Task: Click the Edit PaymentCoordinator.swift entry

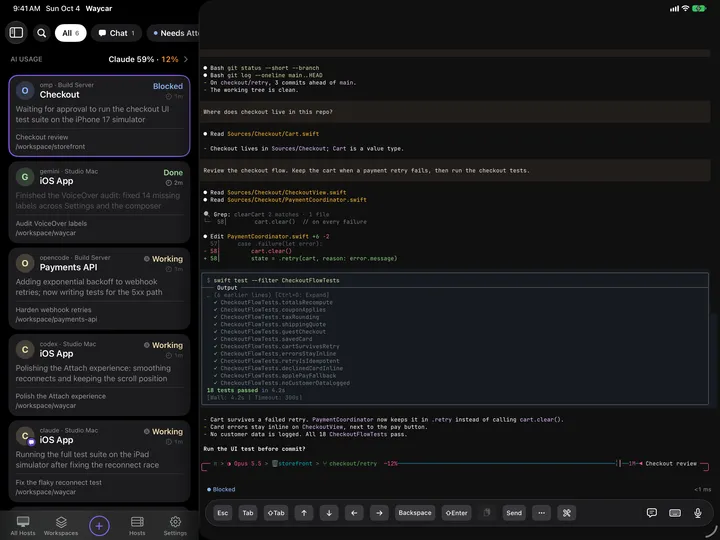Action: click(266, 236)
